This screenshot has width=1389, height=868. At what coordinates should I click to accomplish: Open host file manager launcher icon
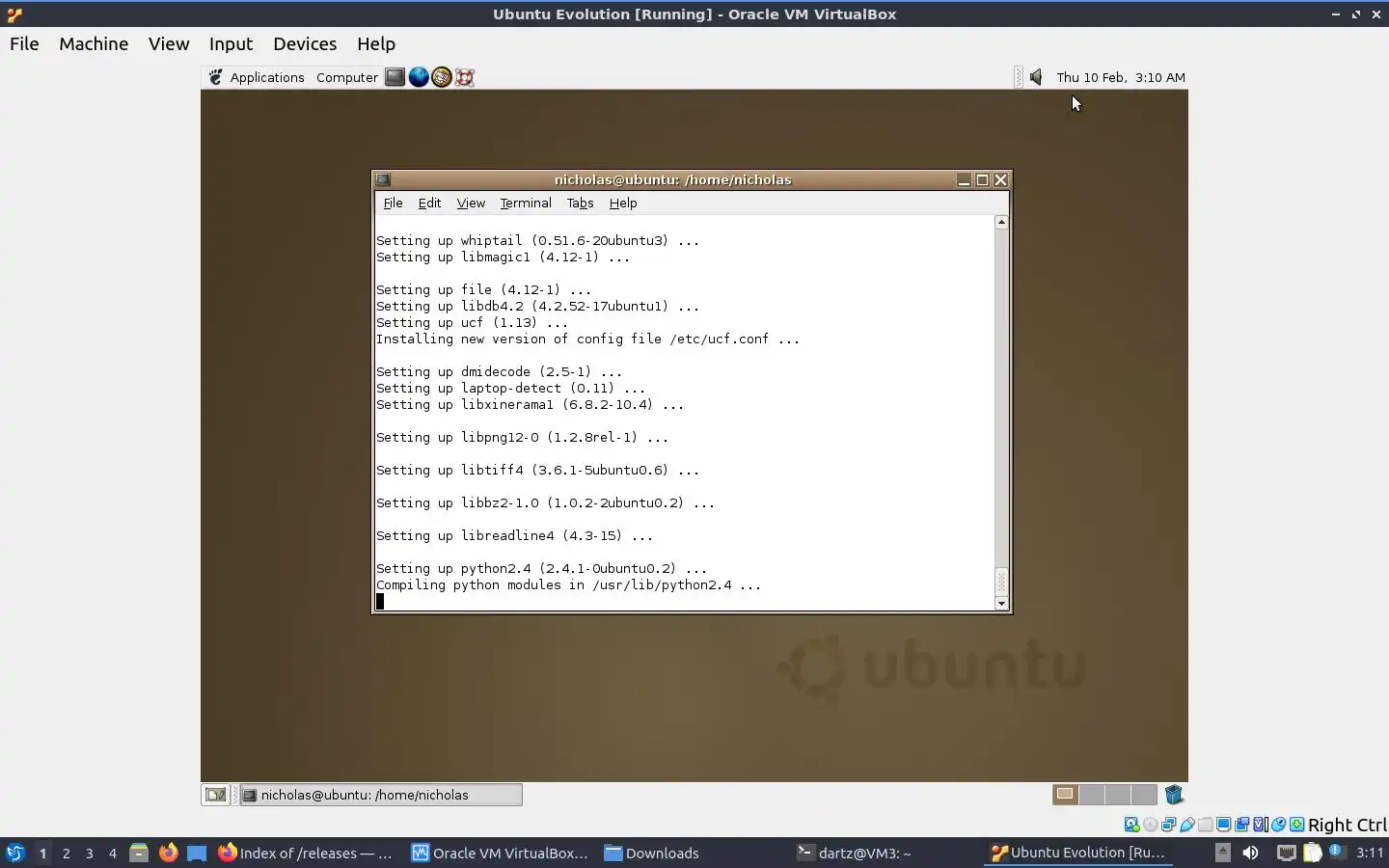pos(139,853)
